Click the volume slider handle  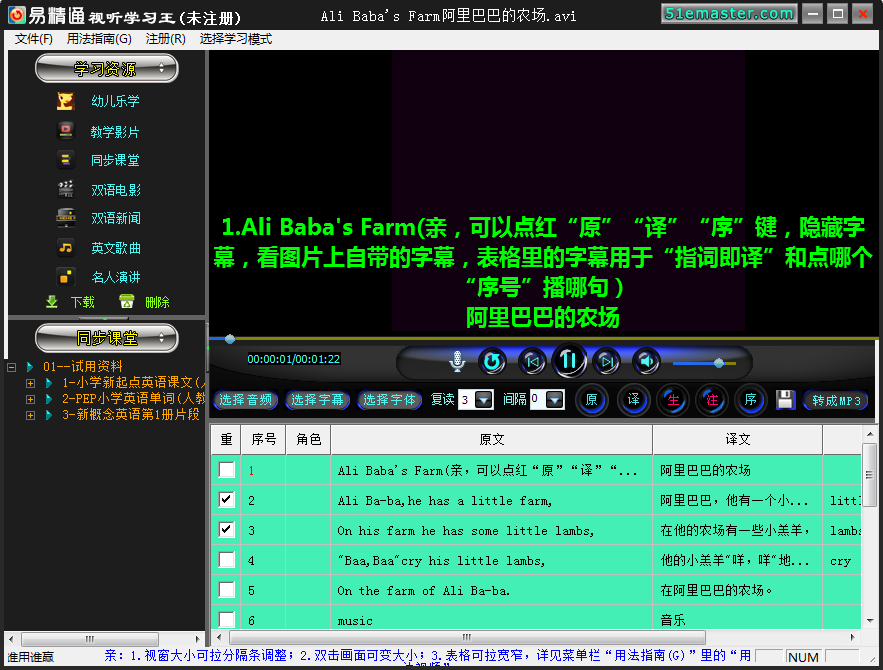718,362
